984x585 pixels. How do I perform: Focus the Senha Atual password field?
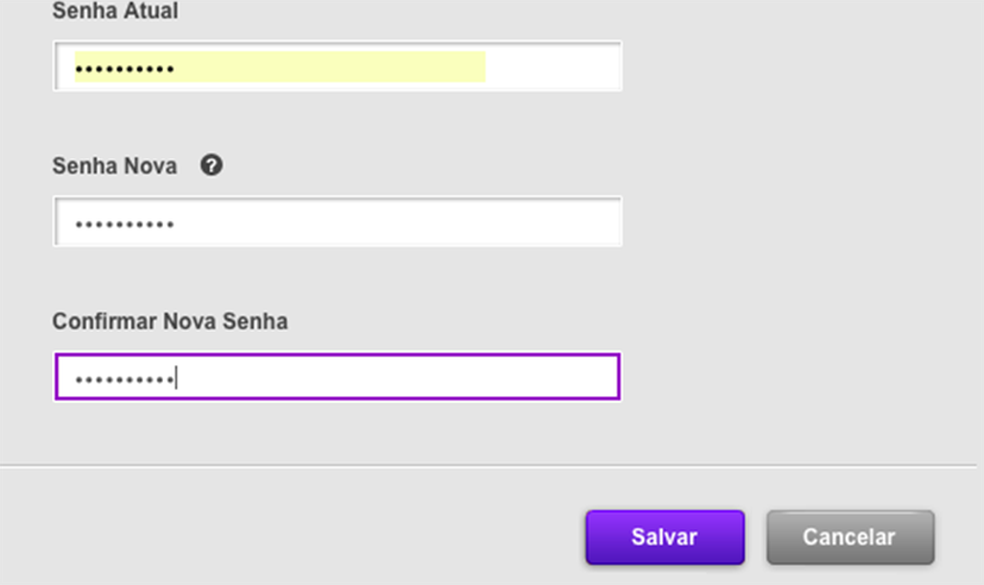(x=337, y=67)
